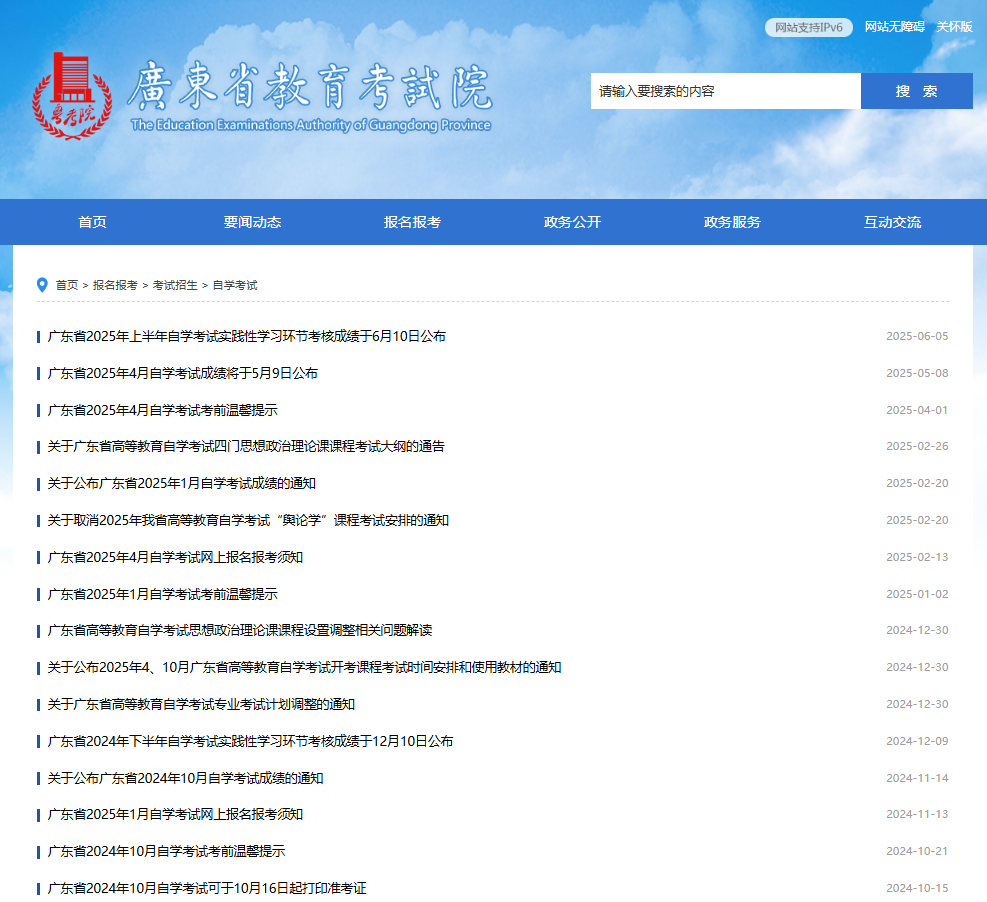Expand the 报名报考 navigation menu

(x=412, y=222)
